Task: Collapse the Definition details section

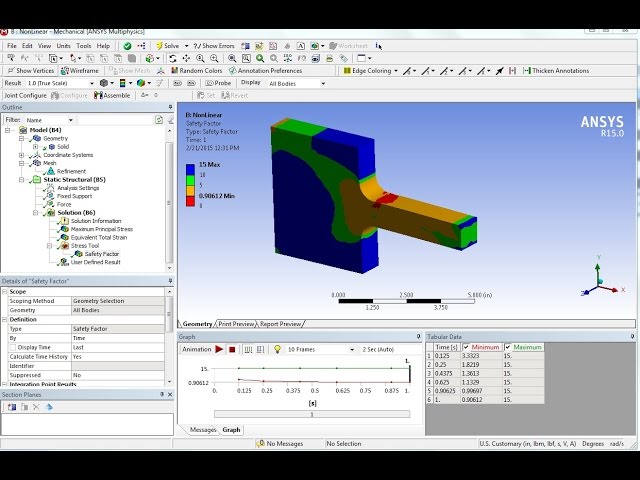Action: 5,320
